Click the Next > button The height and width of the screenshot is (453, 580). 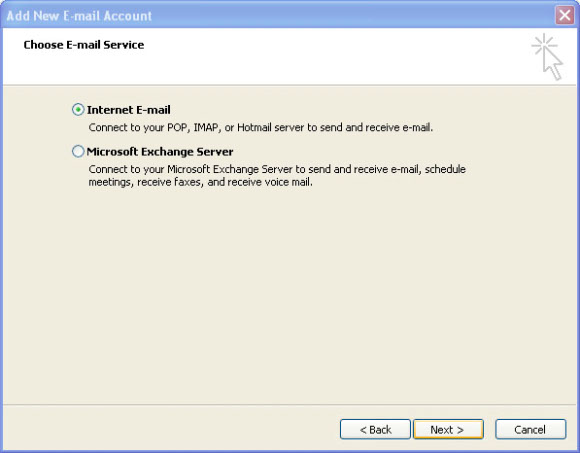pos(448,429)
